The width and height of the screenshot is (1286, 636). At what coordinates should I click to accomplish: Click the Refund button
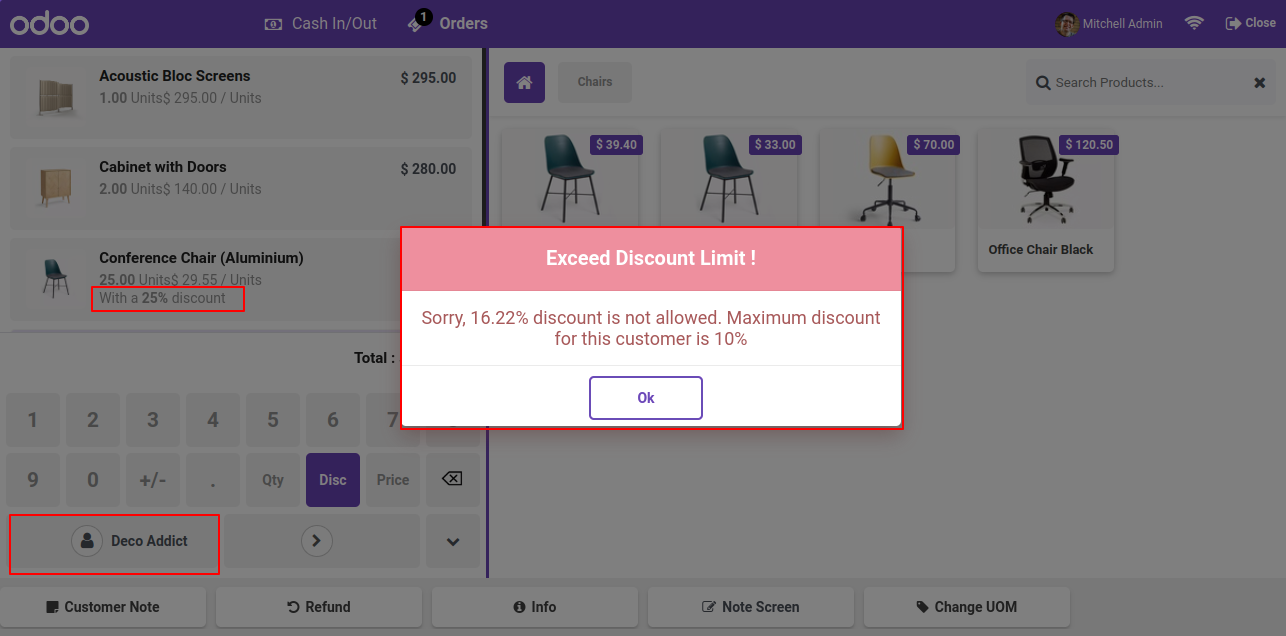pos(319,607)
